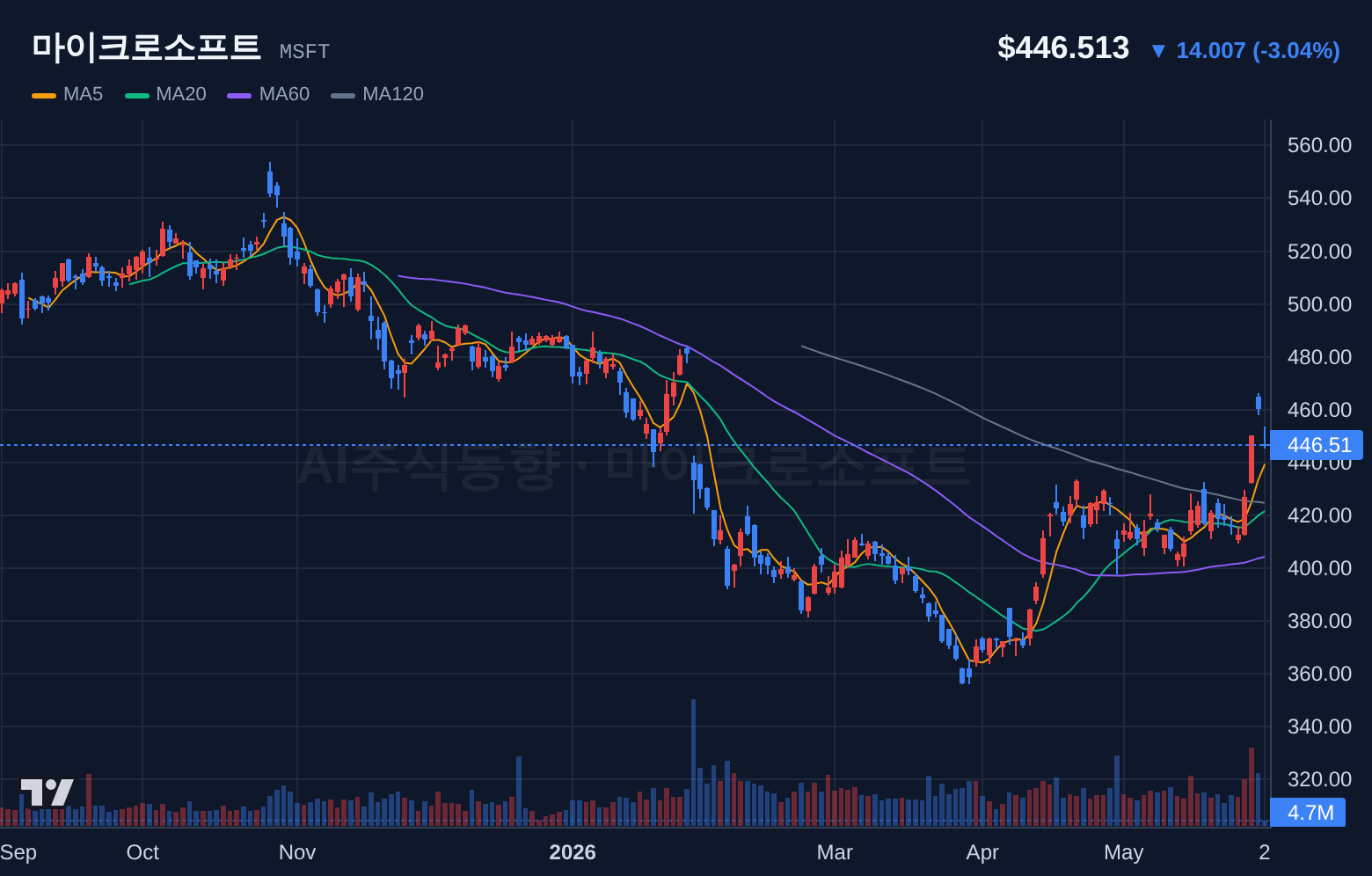Click the Mar label on the time axis

coord(835,852)
